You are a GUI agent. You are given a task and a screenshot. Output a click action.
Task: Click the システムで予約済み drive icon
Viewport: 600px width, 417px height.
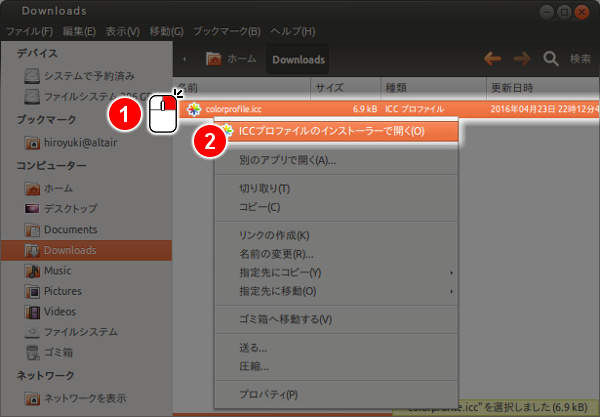32,76
